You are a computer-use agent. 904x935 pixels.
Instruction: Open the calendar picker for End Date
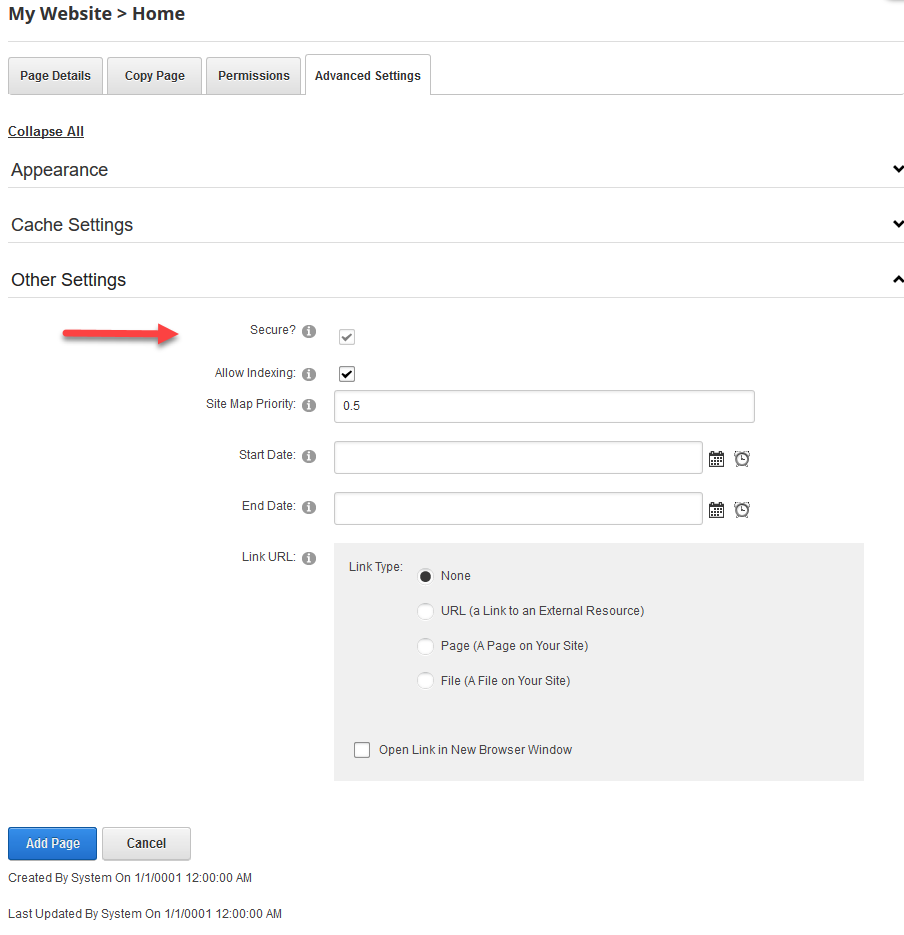point(716,509)
